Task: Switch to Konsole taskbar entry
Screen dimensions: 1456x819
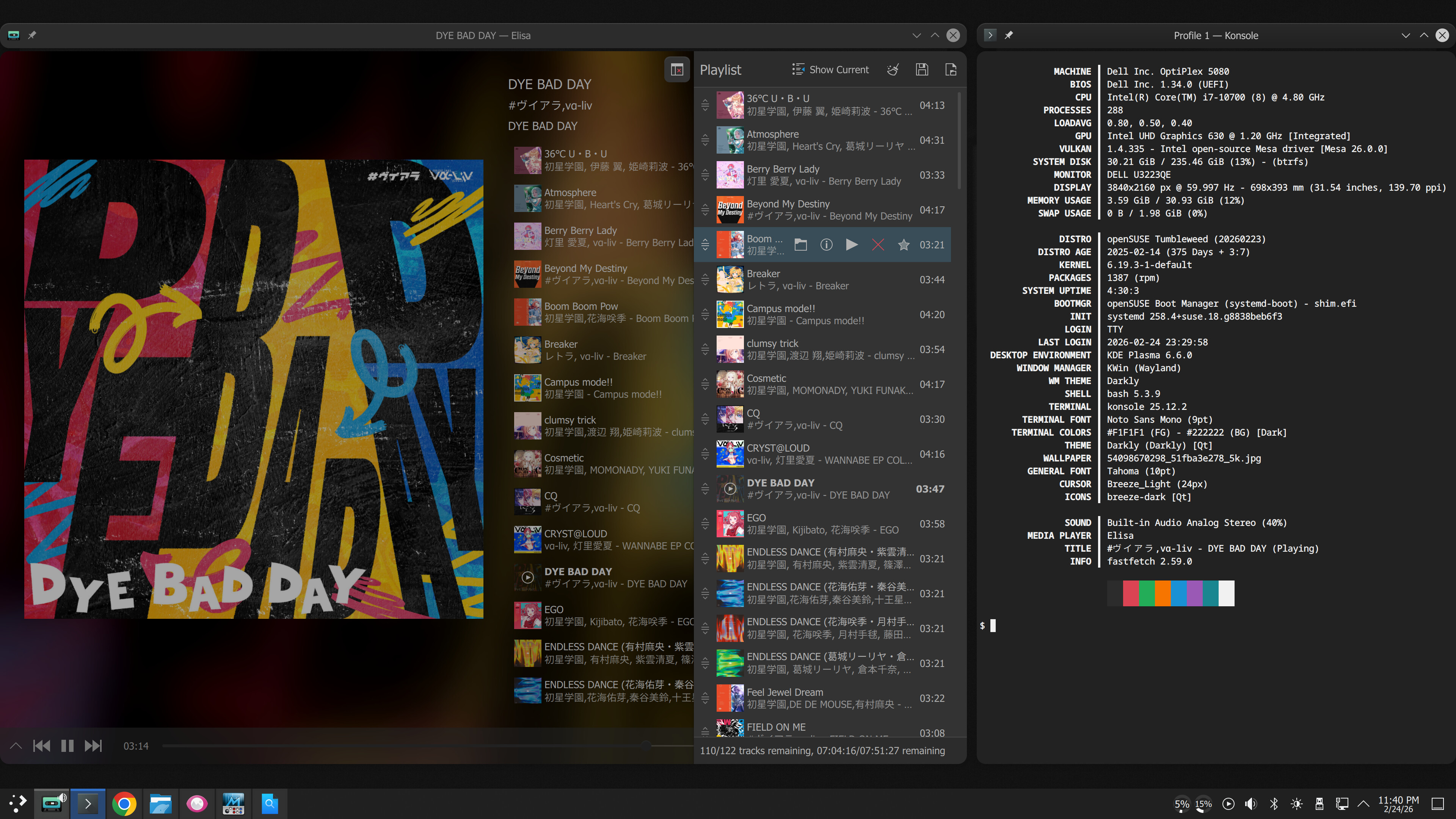Action: pyautogui.click(x=88, y=804)
